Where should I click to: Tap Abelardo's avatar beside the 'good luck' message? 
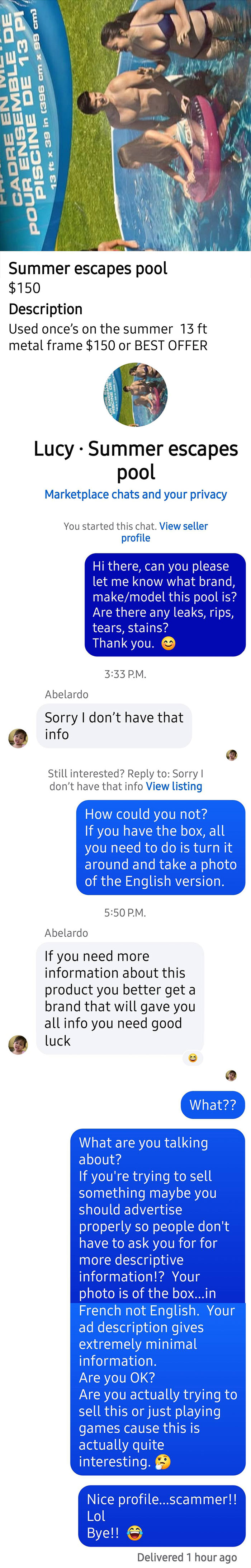pos(18,1044)
